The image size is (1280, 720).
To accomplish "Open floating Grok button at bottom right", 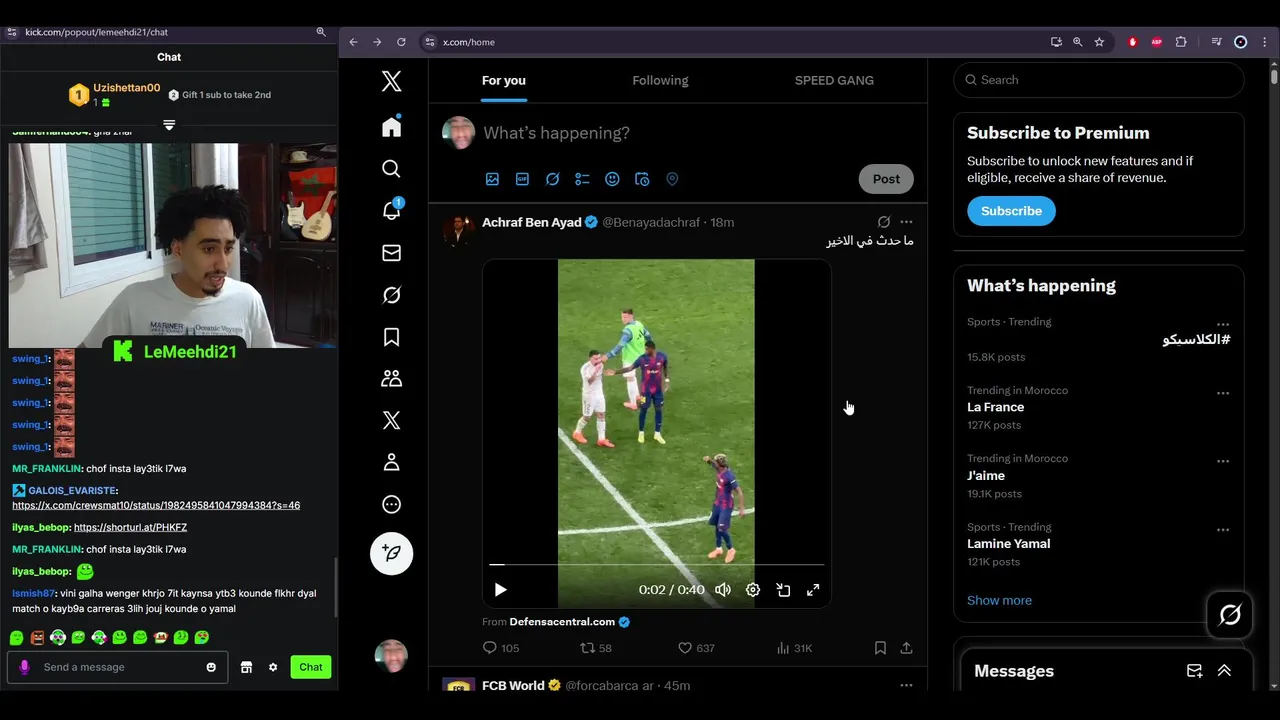I will 1230,615.
